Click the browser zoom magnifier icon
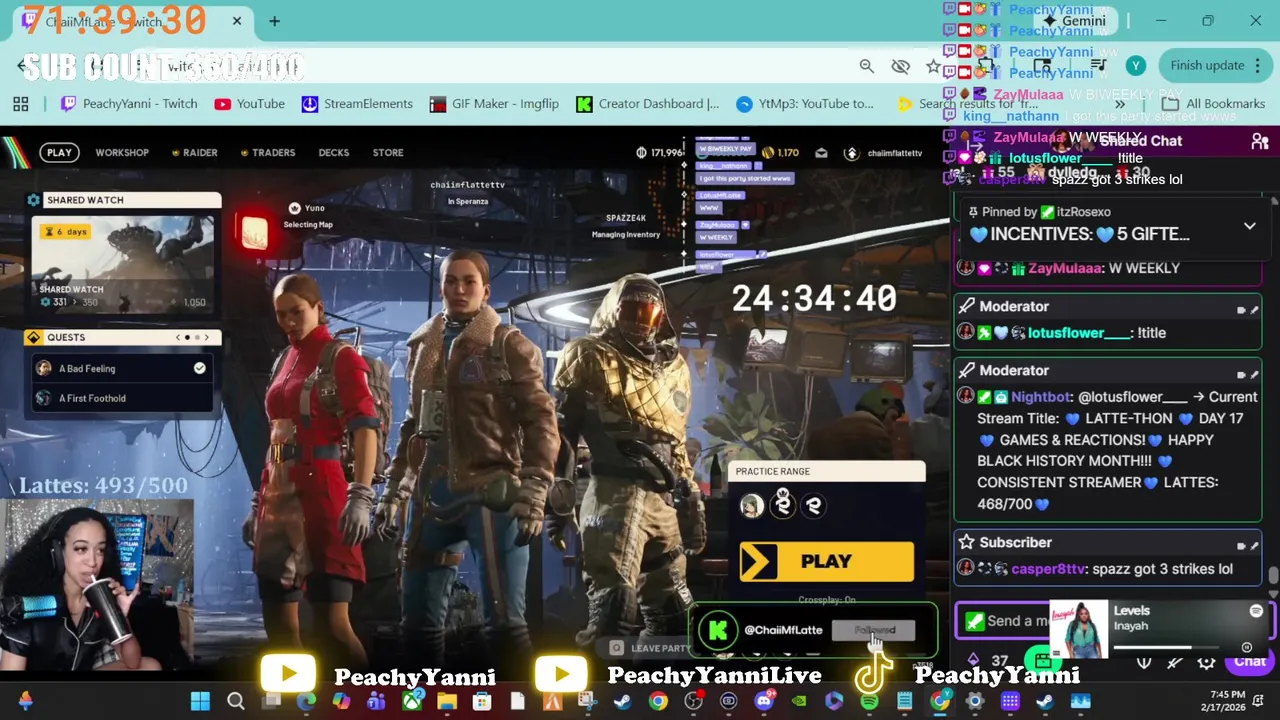The height and width of the screenshot is (720, 1280). [x=867, y=66]
